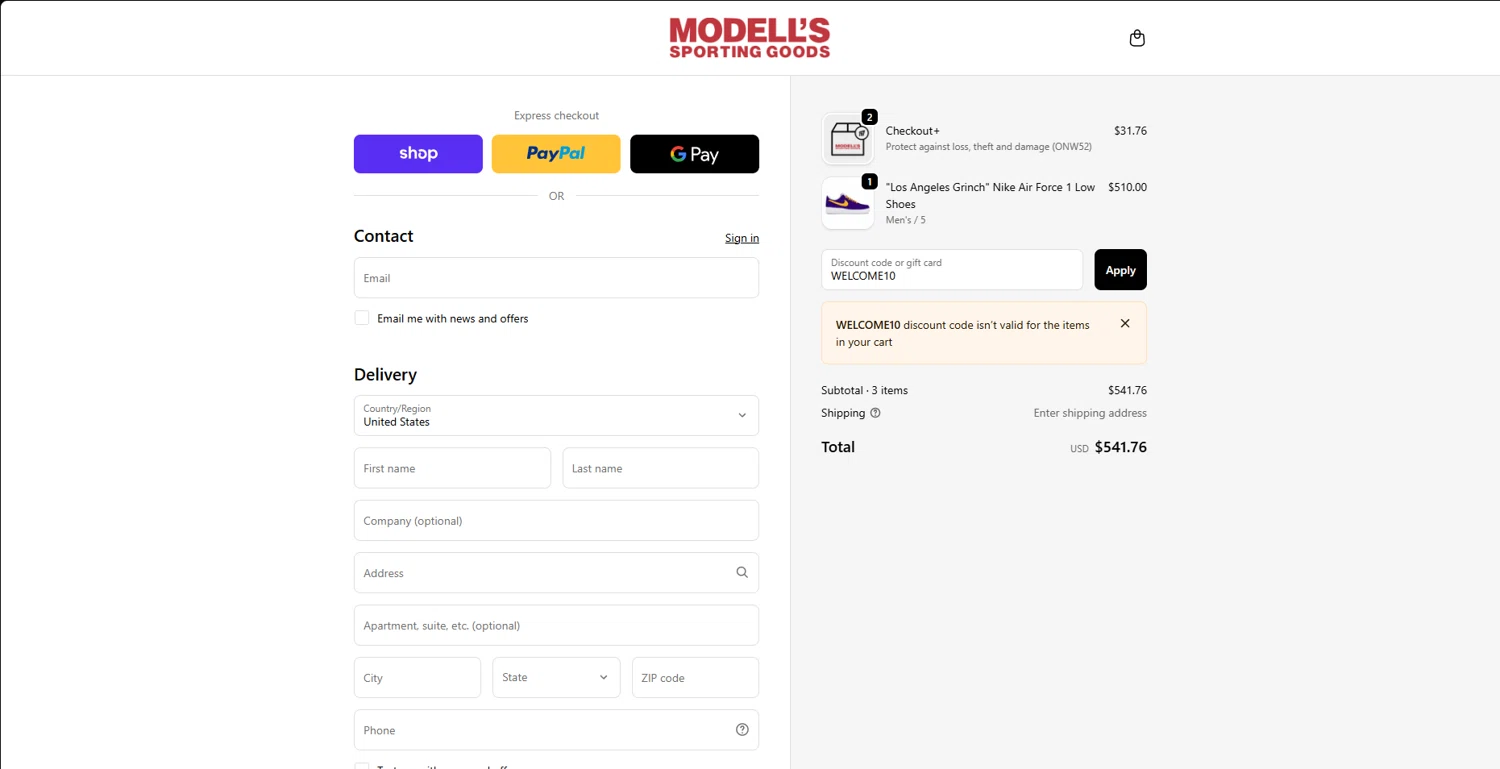This screenshot has width=1500, height=769.
Task: Click the discount code field with WELCOME10
Action: click(x=952, y=270)
